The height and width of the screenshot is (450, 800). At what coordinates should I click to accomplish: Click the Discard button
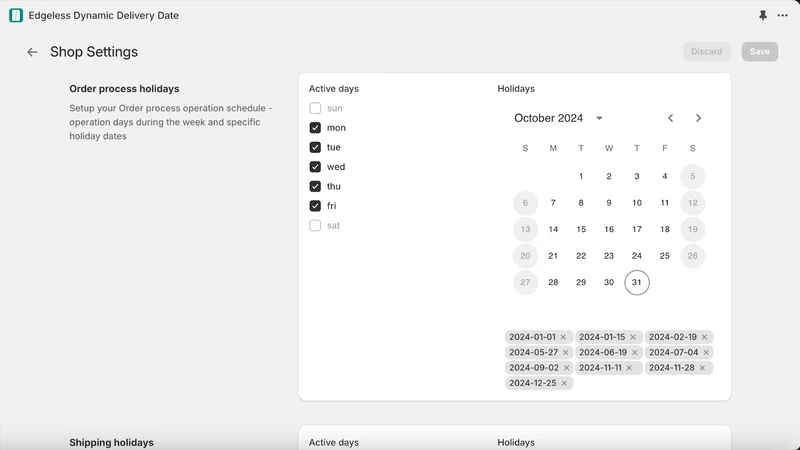[x=707, y=52]
